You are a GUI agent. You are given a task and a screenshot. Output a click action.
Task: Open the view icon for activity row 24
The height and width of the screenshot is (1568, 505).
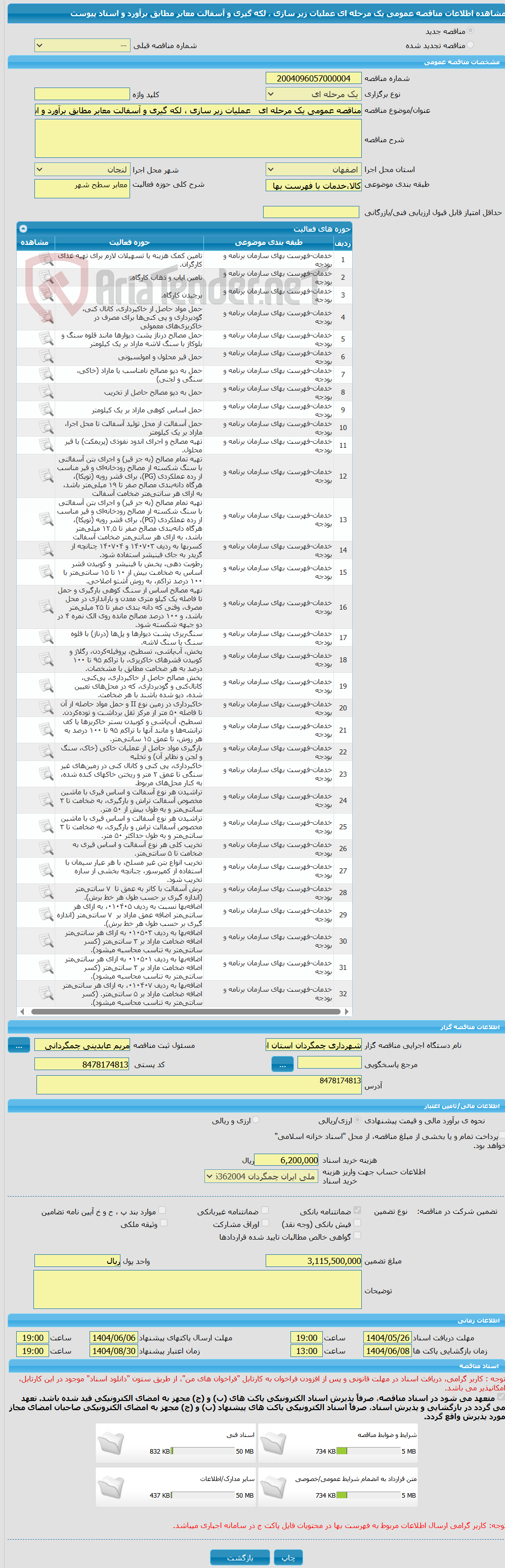pyautogui.click(x=46, y=800)
